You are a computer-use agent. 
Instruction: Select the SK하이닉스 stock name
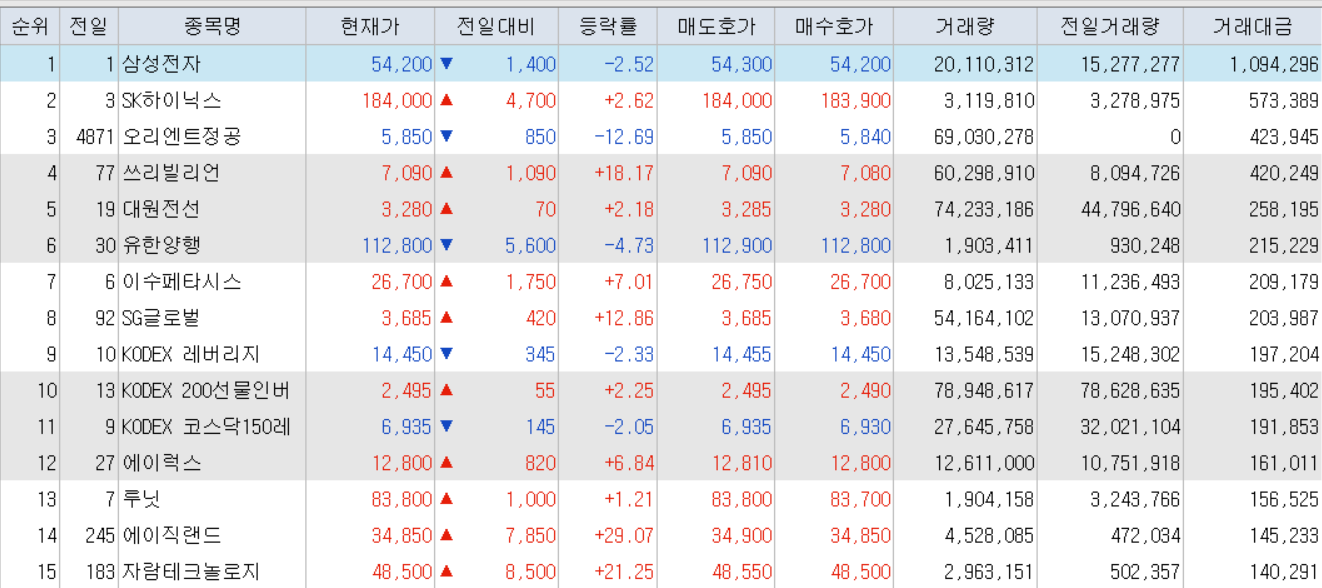[x=171, y=100]
